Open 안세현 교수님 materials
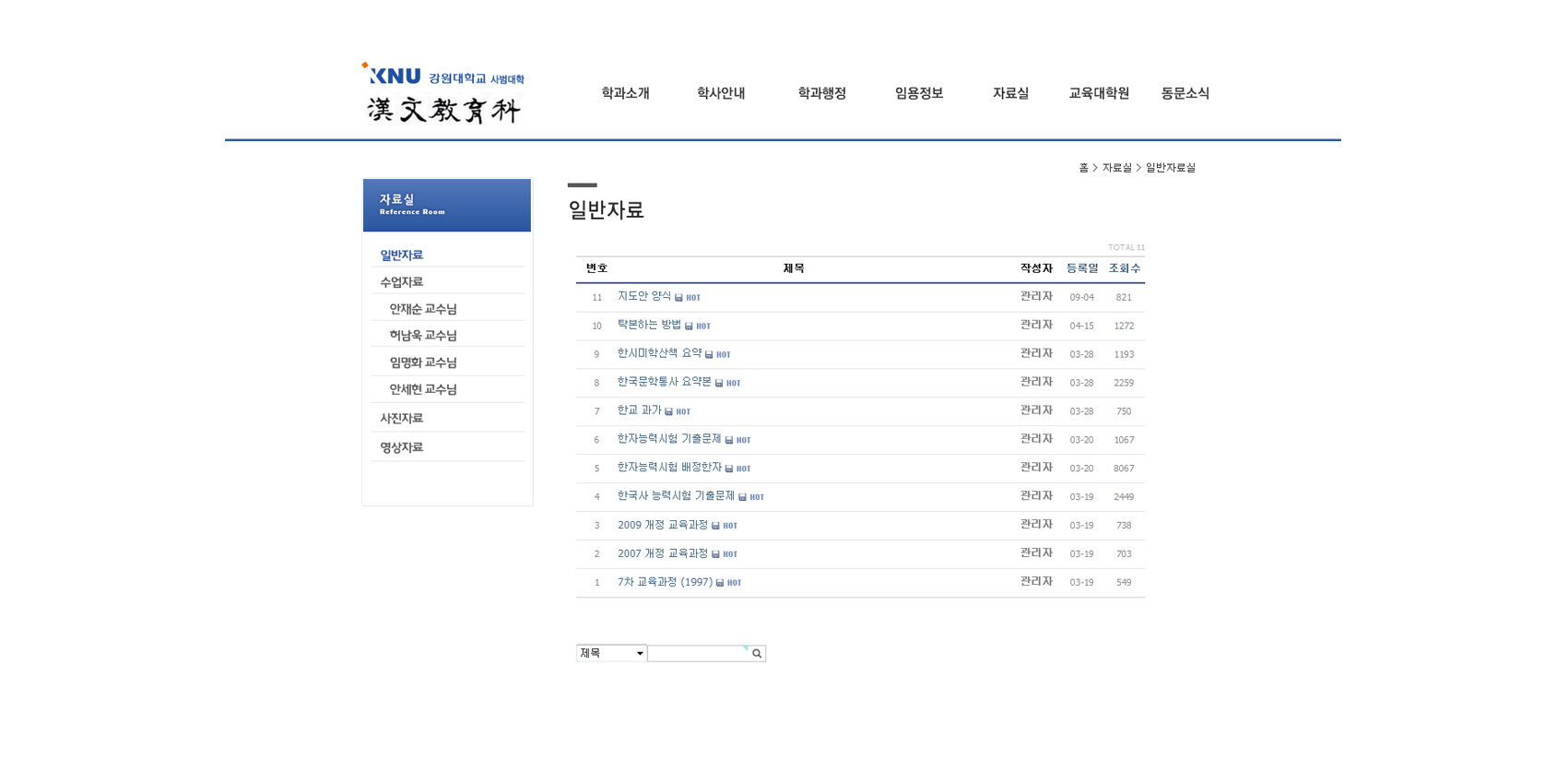This screenshot has width=1568, height=784. 423,389
